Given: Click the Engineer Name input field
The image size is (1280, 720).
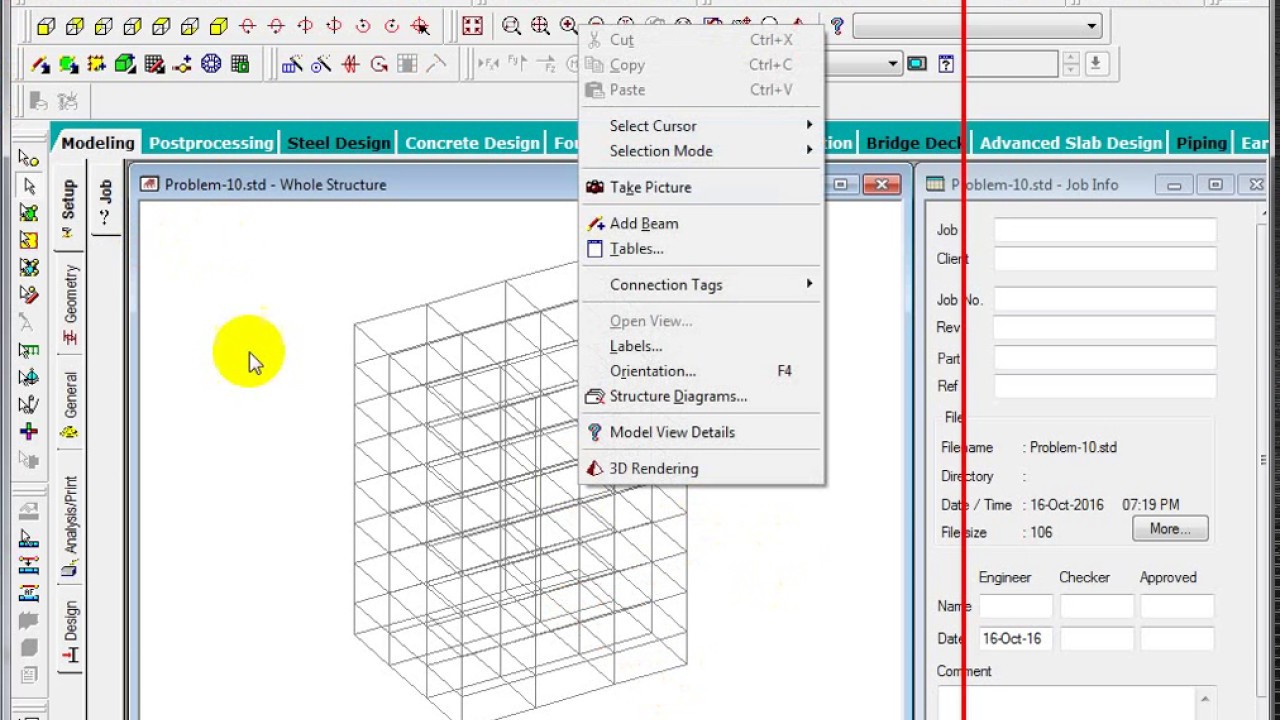Looking at the screenshot, I should click(x=1016, y=606).
